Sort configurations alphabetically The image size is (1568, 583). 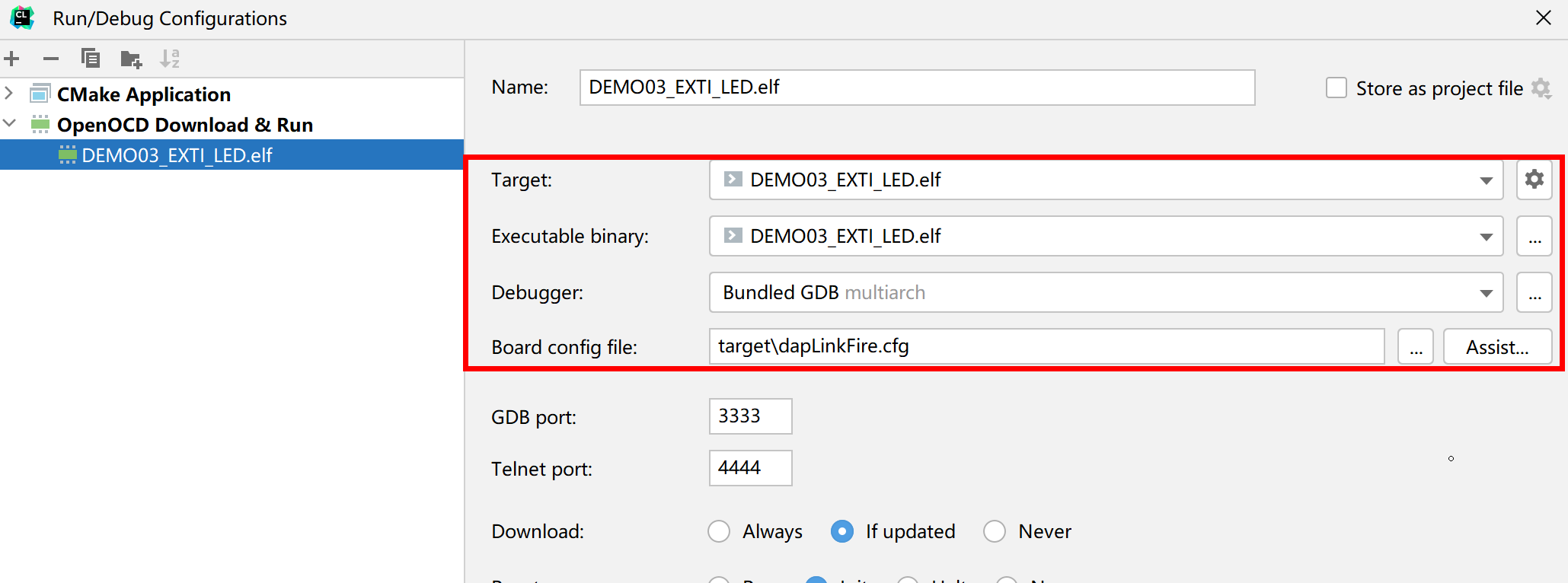(170, 59)
